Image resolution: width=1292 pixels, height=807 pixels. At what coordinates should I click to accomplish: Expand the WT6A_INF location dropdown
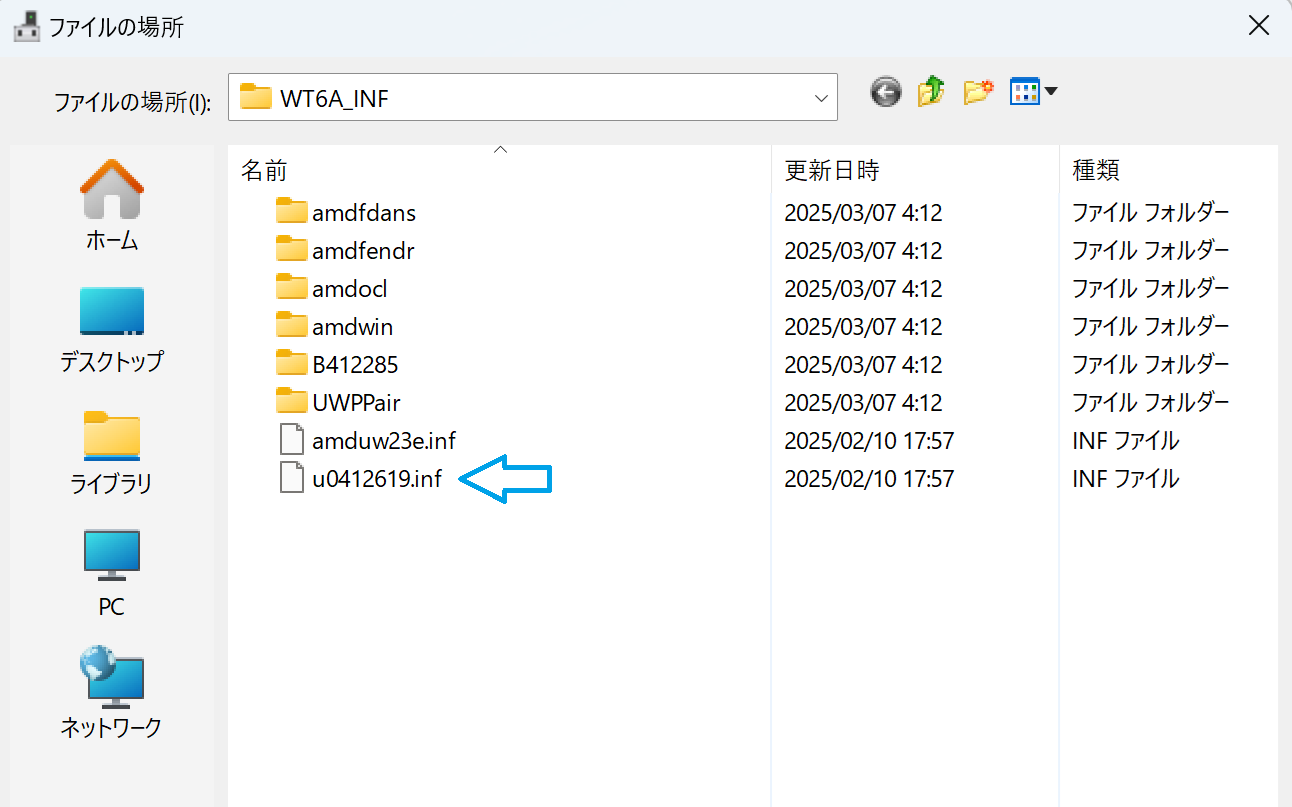[x=821, y=98]
